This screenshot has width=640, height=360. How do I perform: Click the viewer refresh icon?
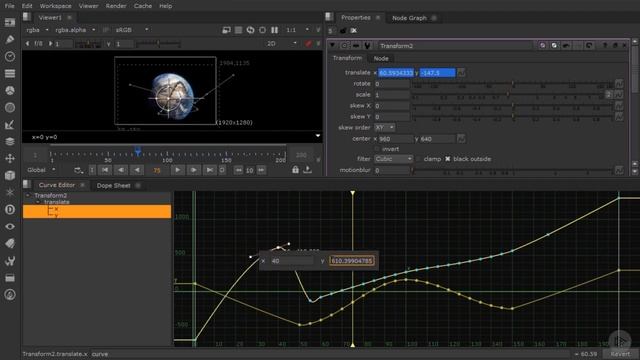tap(250, 30)
